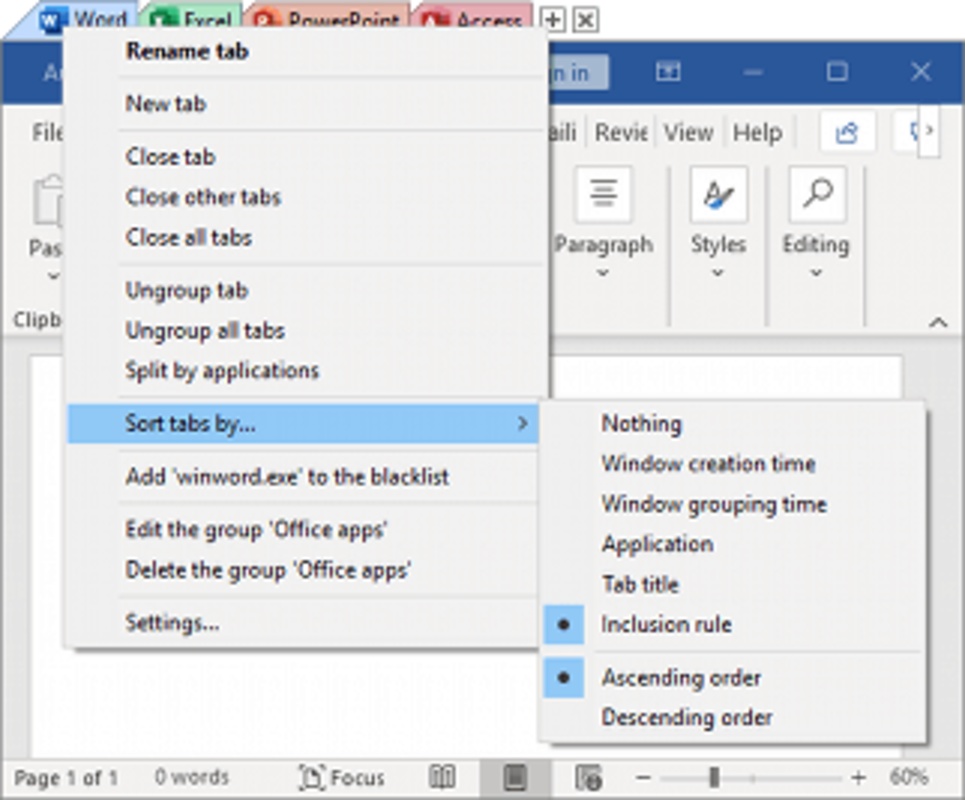This screenshot has height=800, width=965.
Task: Click the Styles icon
Action: tap(718, 194)
